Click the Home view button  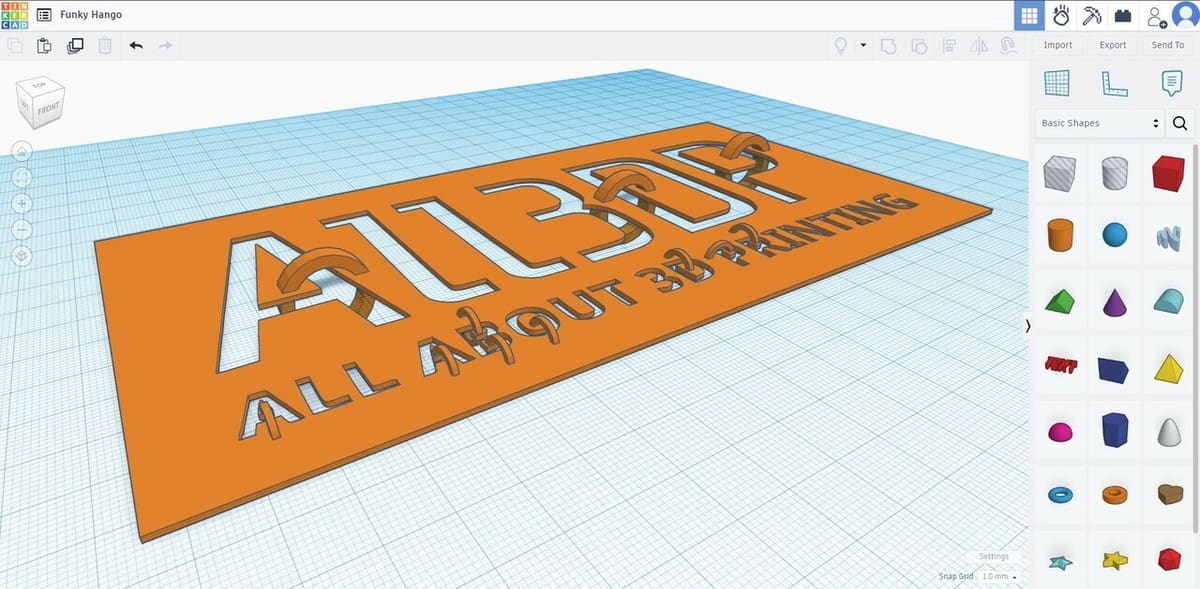point(23,151)
